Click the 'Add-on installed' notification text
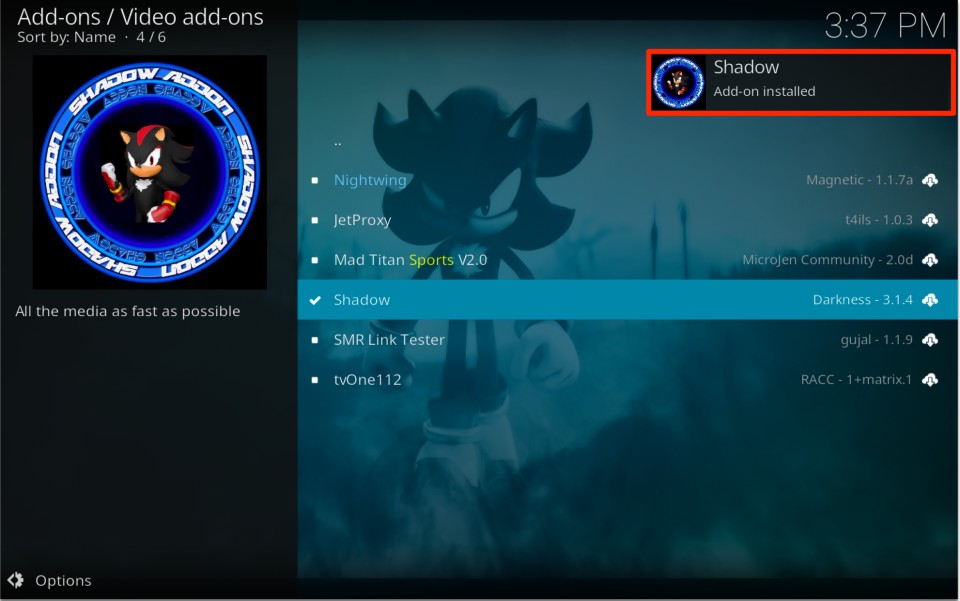 click(764, 91)
